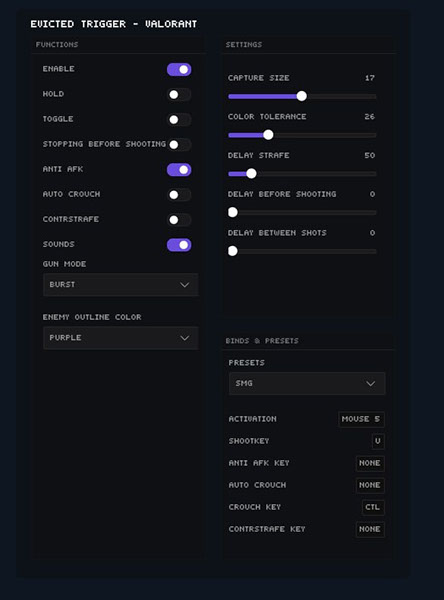Expand the Enemy Outline Color dropdown

(x=121, y=338)
